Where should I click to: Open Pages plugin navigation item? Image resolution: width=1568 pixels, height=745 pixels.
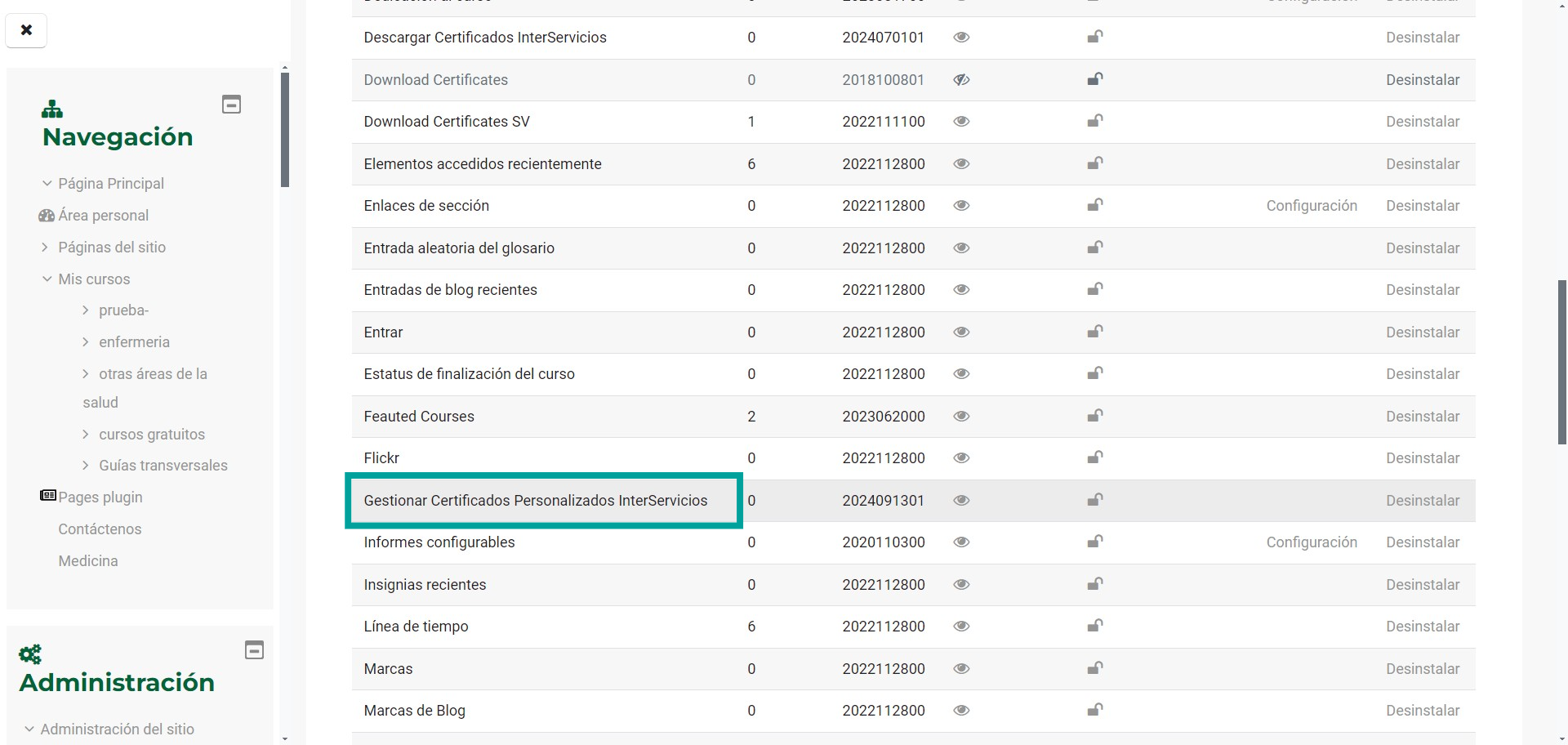coord(100,497)
